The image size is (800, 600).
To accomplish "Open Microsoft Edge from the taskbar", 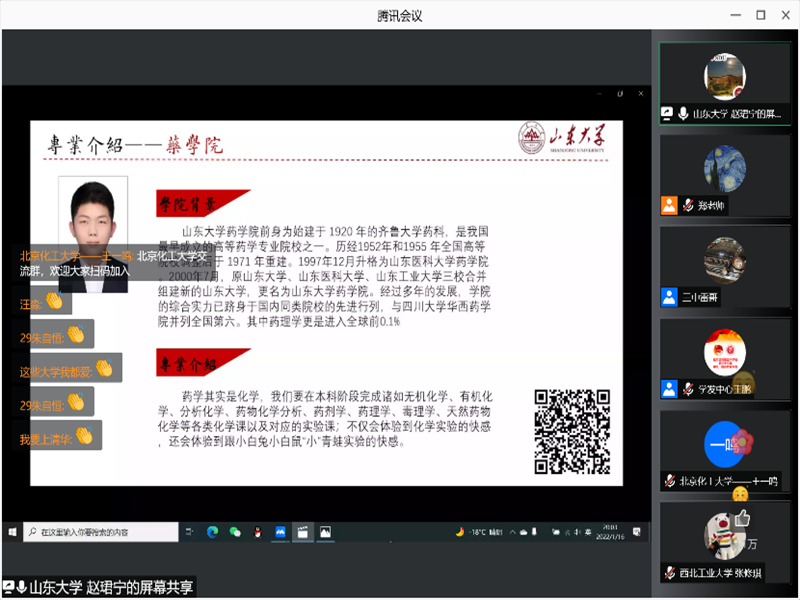I will pyautogui.click(x=213, y=532).
